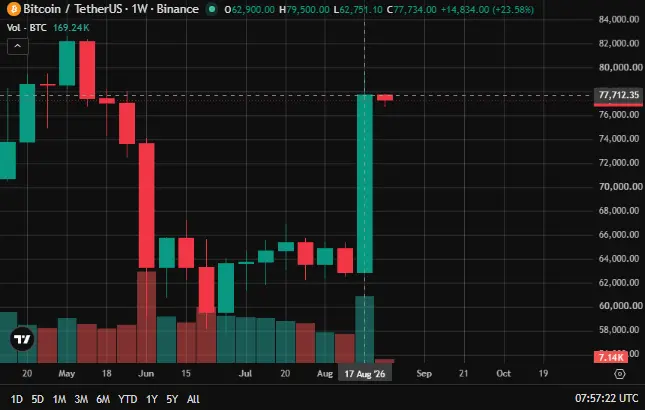645x410 pixels.
Task: Open chart settings gear icon
Action: (619, 374)
